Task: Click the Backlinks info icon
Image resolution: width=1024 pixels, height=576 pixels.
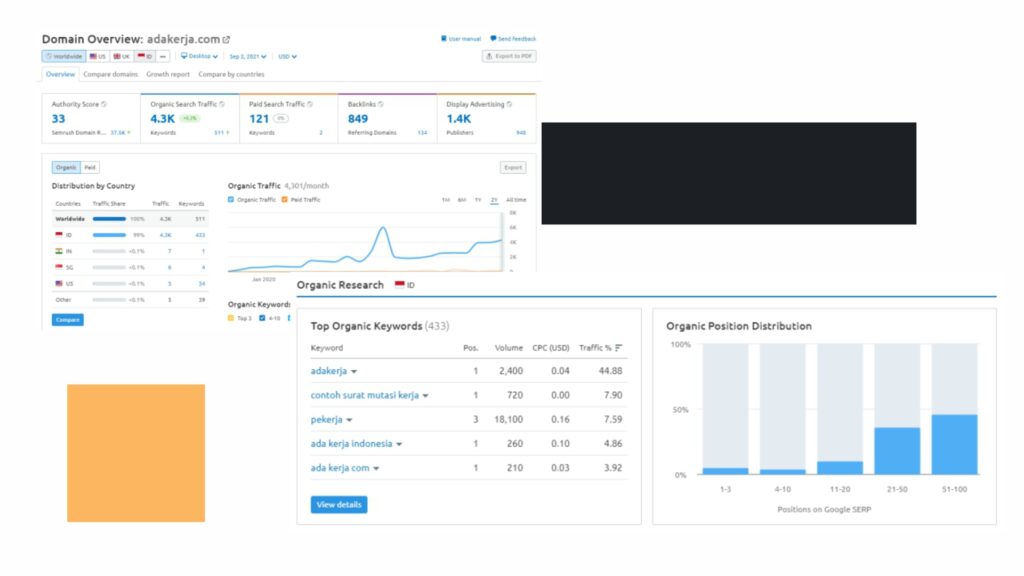Action: (382, 104)
